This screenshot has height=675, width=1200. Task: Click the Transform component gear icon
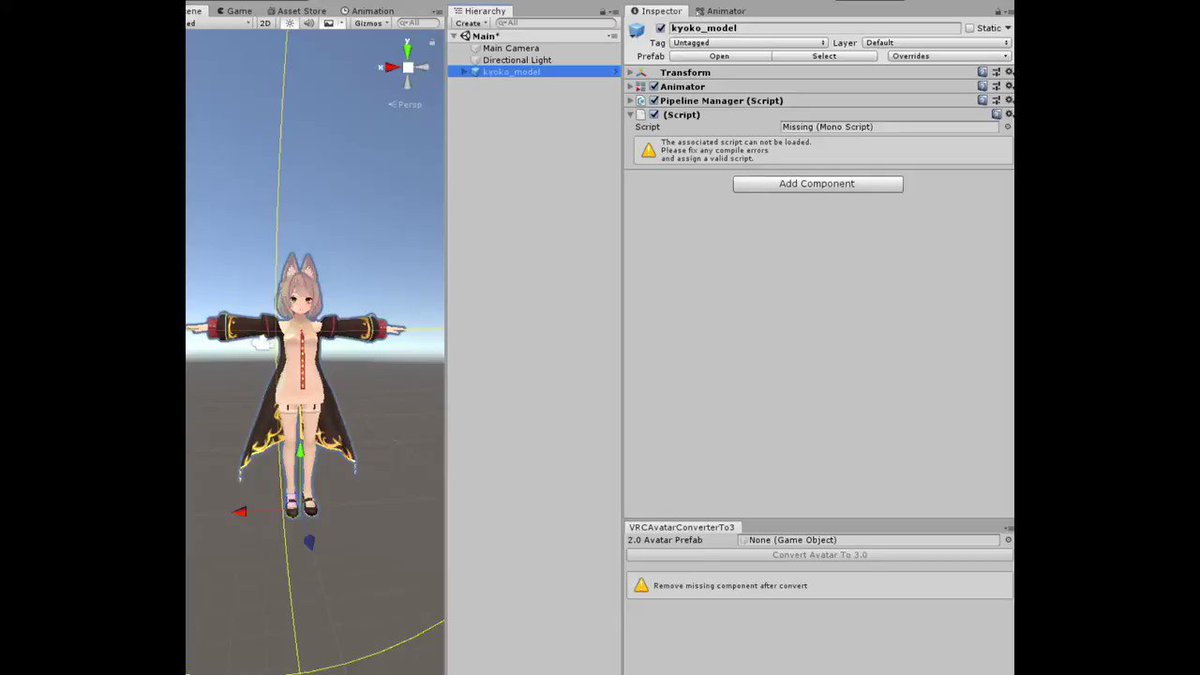tap(1007, 72)
